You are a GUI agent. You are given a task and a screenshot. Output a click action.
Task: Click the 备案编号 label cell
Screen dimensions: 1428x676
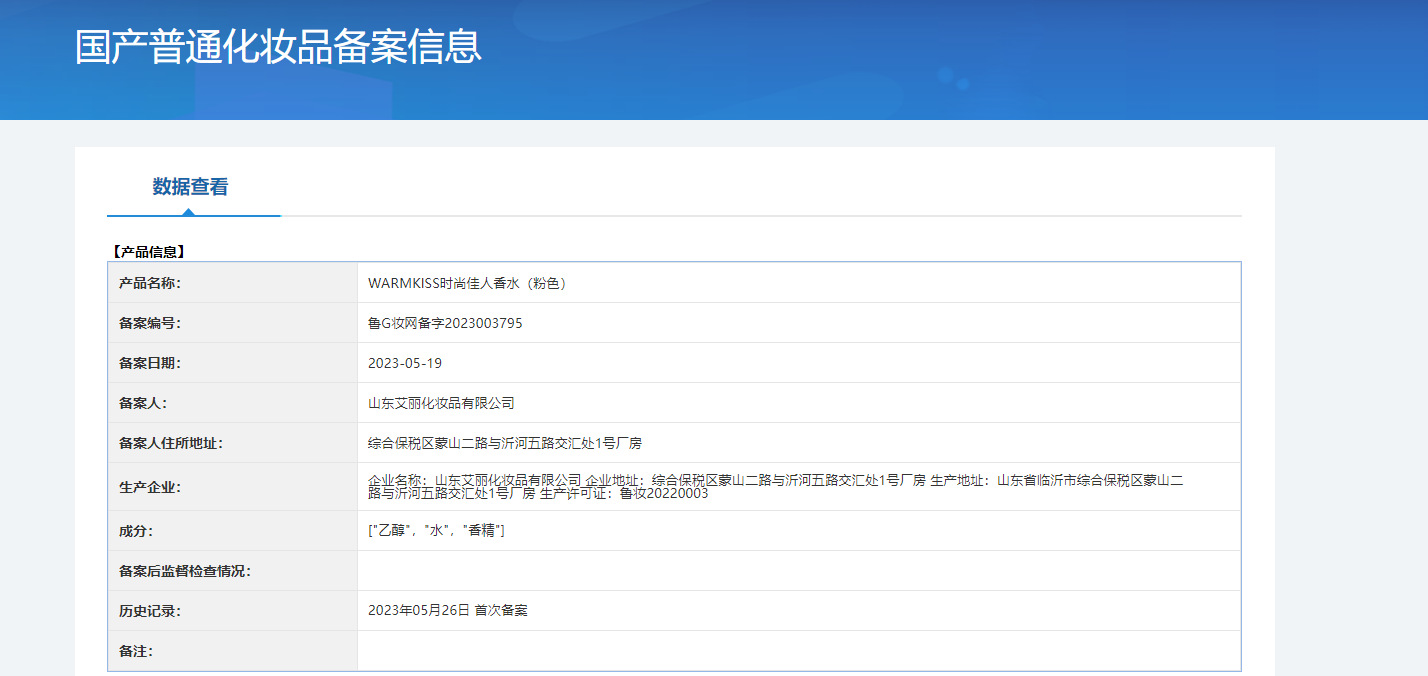tap(233, 323)
